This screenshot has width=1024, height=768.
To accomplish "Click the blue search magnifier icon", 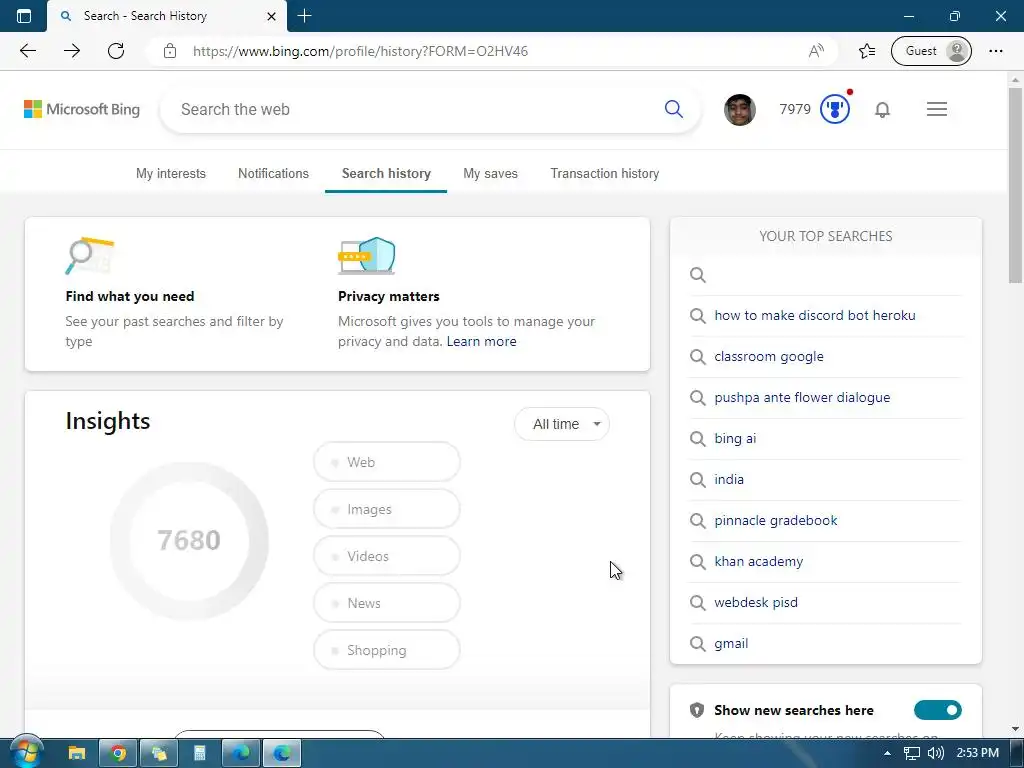I will 673,109.
